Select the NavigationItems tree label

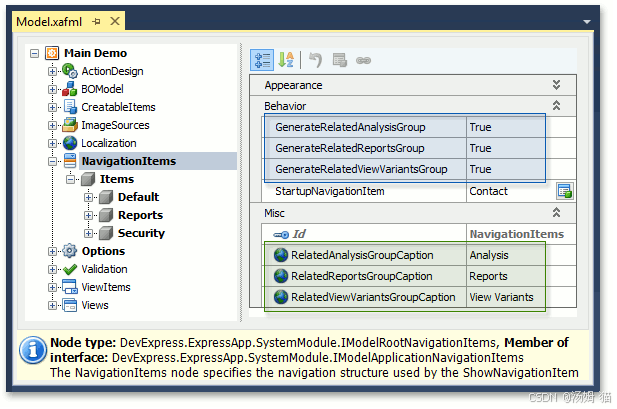pyautogui.click(x=129, y=161)
